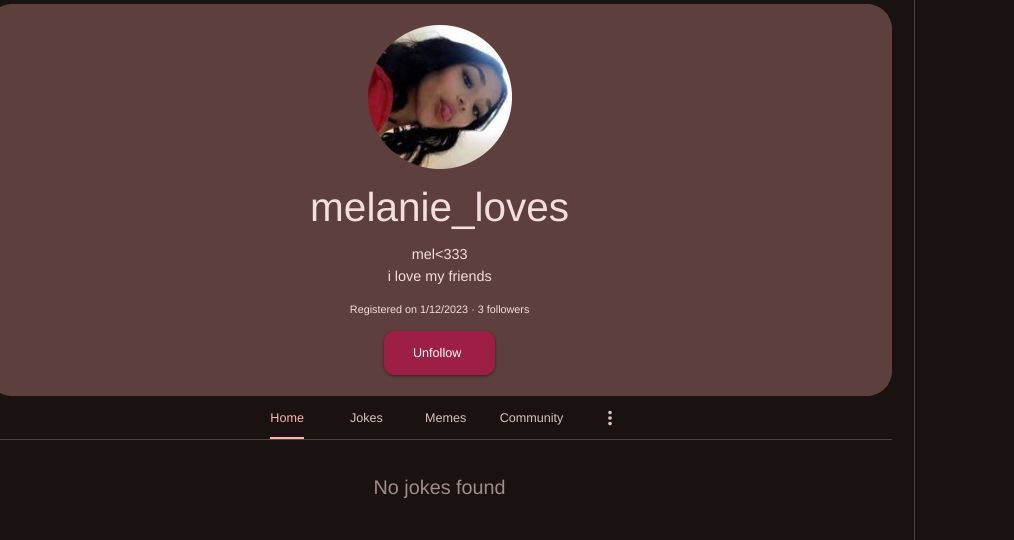Screen dimensions: 1014x540
Task: Go to the Community tab
Action: [x=531, y=418]
